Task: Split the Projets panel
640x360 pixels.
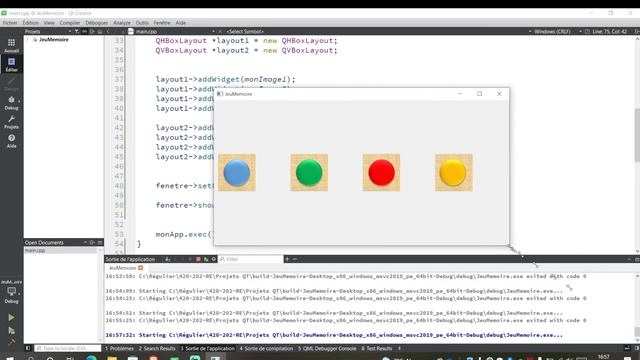Action: pyautogui.click(x=92, y=31)
